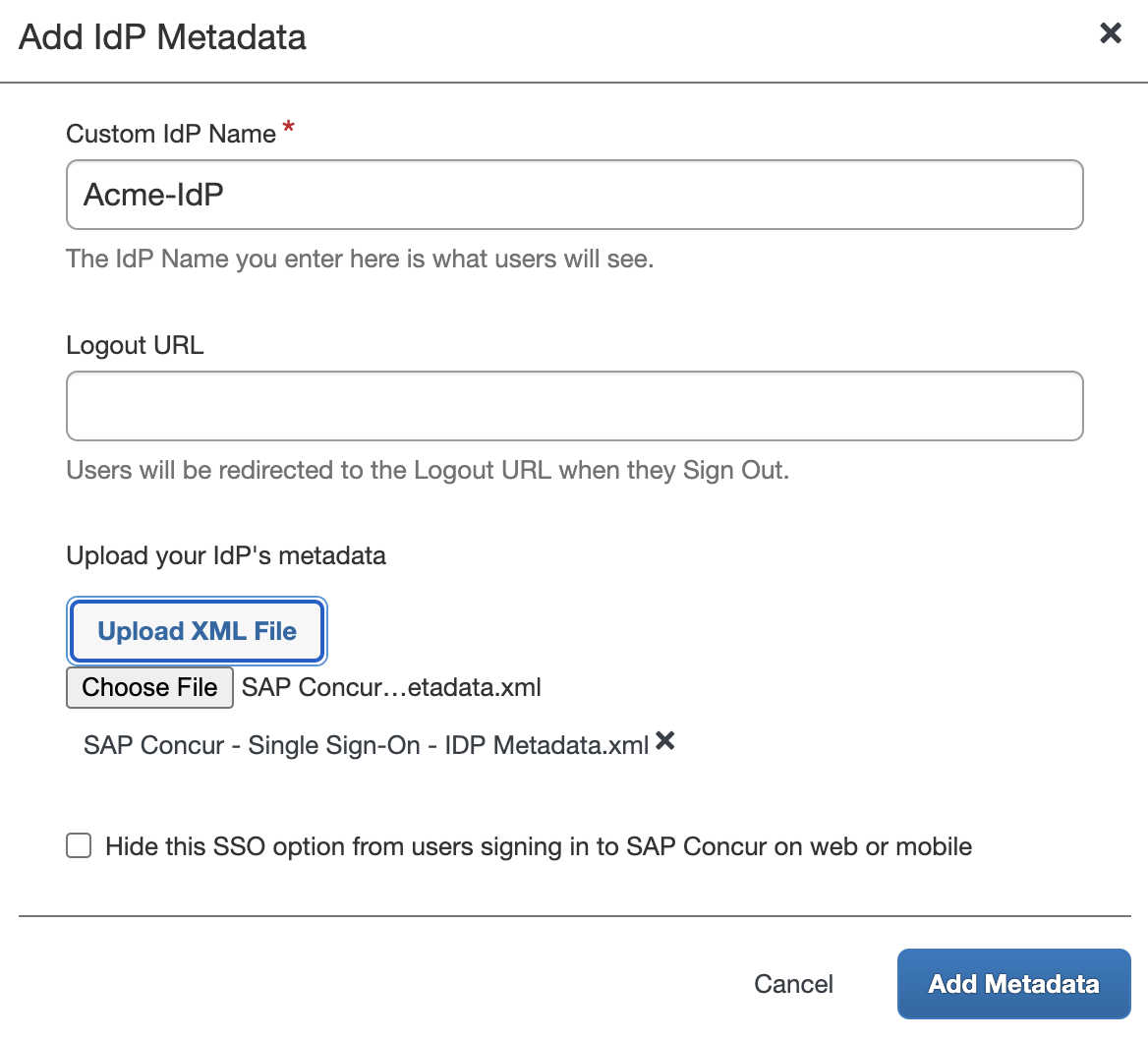Cancel adding the IdP metadata
Viewport: 1148px width, 1040px height.
793,984
